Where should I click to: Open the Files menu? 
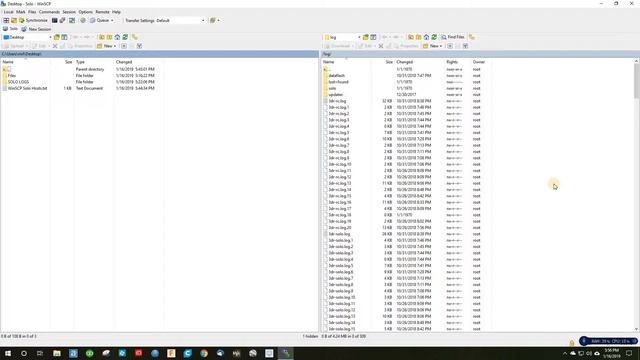(x=32, y=12)
